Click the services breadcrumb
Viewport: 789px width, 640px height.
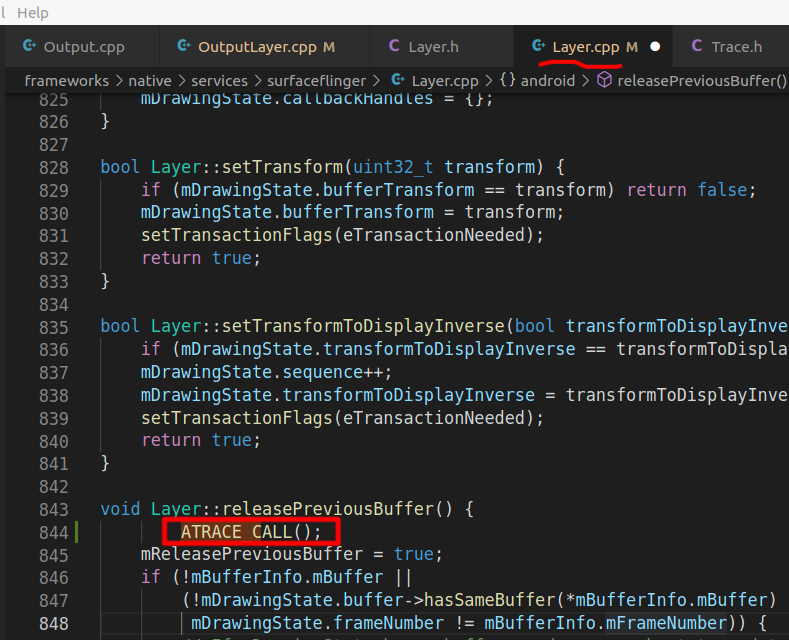click(219, 81)
